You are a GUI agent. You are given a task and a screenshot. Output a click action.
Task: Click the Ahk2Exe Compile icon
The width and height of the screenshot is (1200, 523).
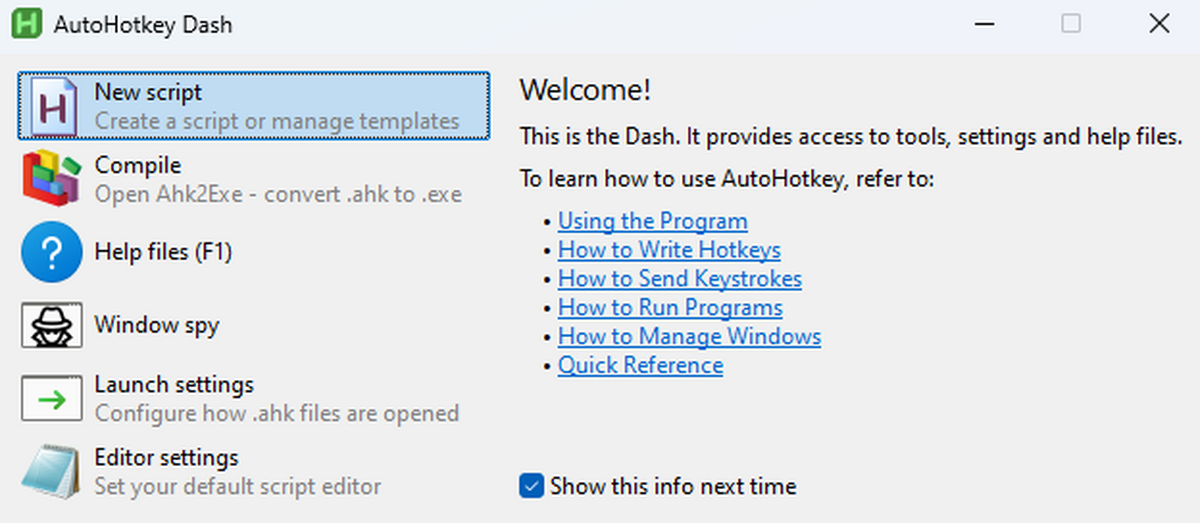pyautogui.click(x=51, y=179)
